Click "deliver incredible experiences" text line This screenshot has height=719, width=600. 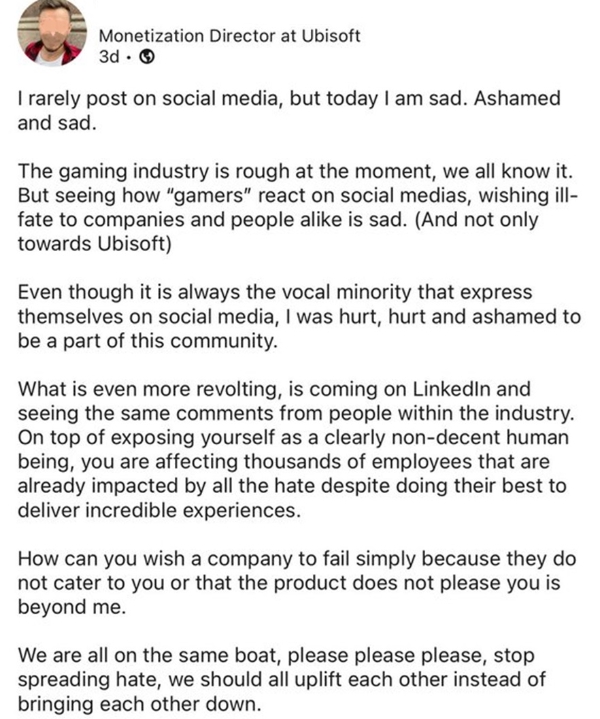click(x=159, y=510)
